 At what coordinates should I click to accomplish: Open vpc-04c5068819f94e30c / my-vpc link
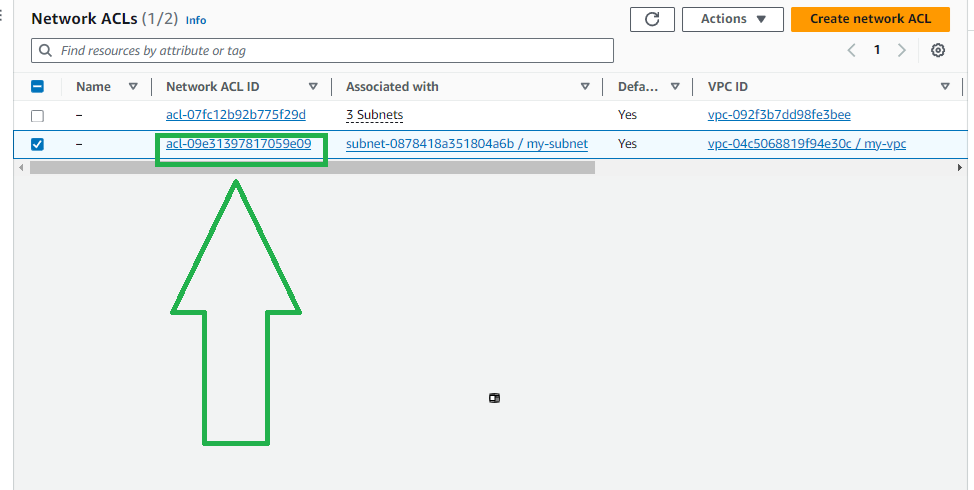(x=807, y=144)
